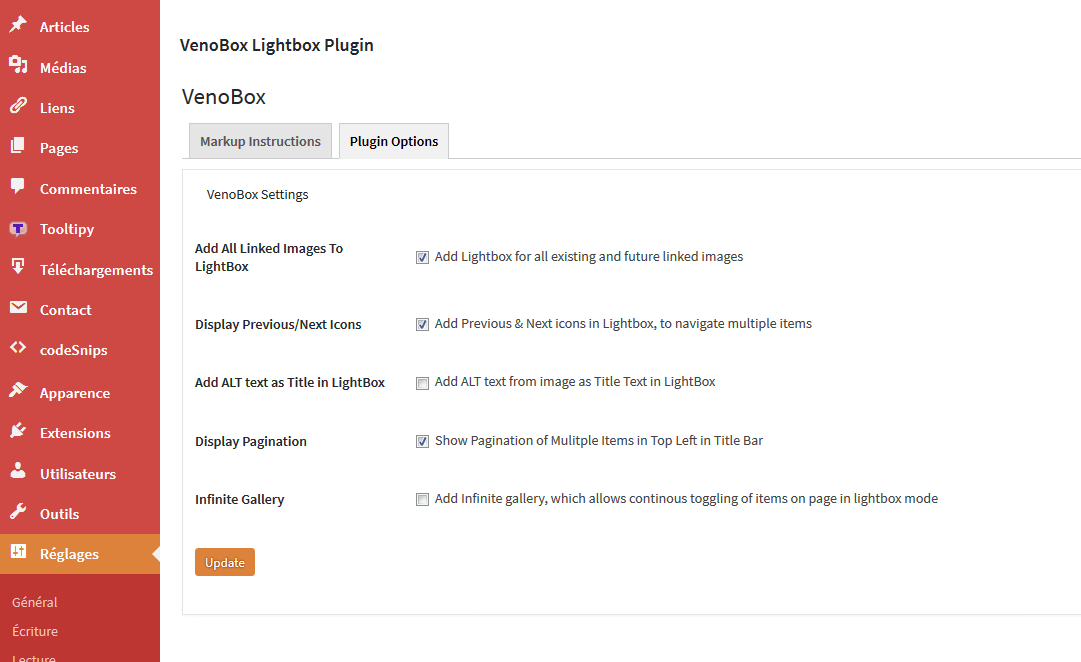Enable Add ALT text as Title checkbox
The width and height of the screenshot is (1081, 662).
[x=422, y=383]
